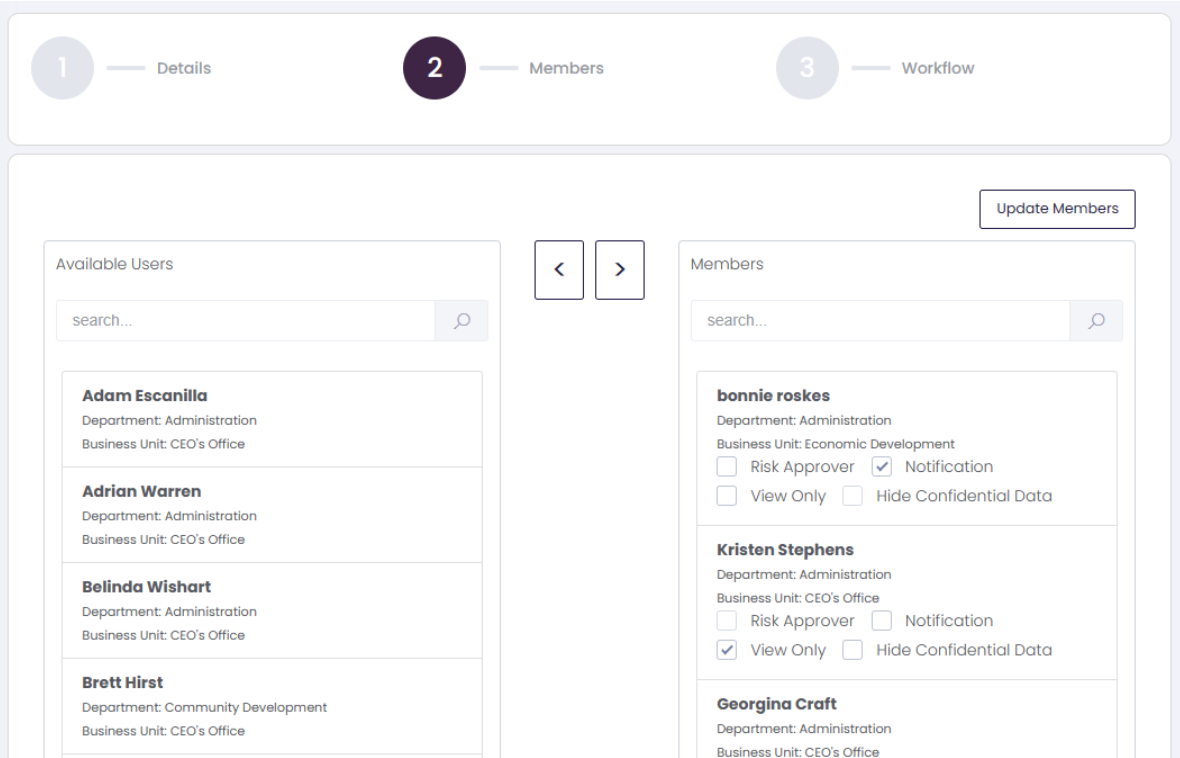Enable Risk Approver for bonnie roskes

727,467
